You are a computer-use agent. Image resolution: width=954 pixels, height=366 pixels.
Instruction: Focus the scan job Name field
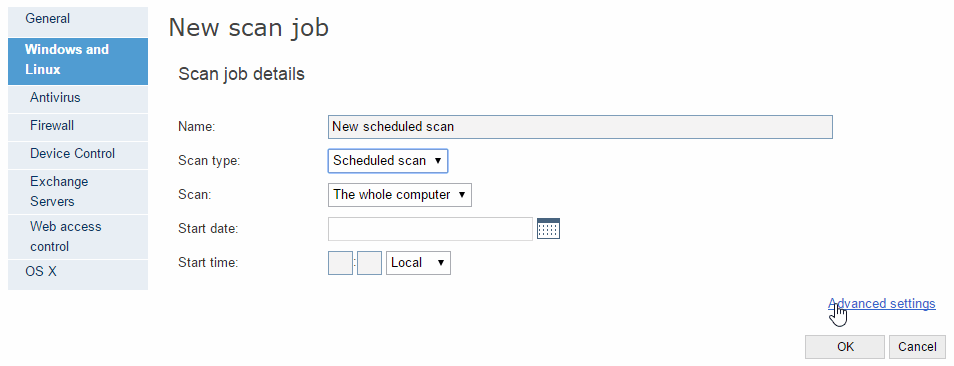pos(580,127)
